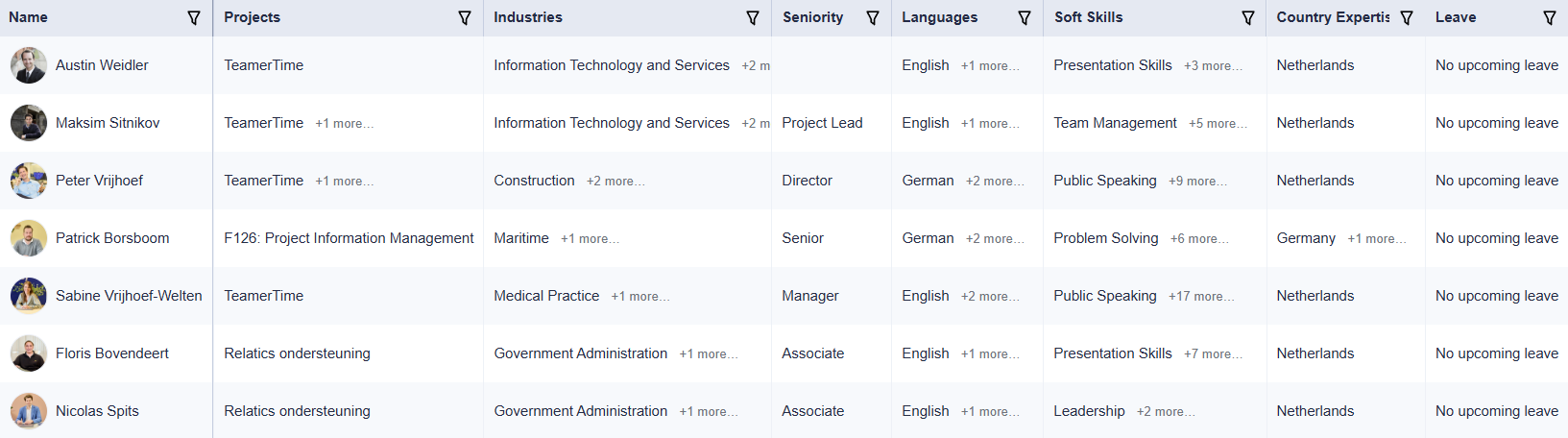Expand Maksim Sitnikov's projects "+1 more"
This screenshot has height=438, width=1568.
(x=344, y=124)
